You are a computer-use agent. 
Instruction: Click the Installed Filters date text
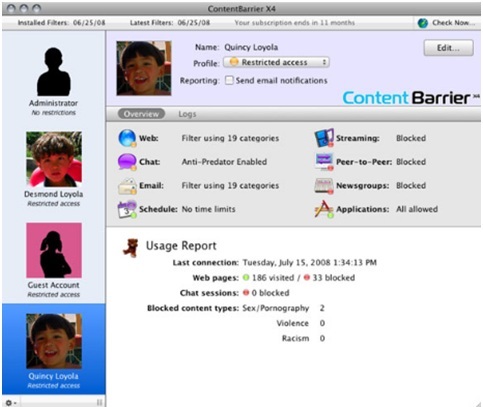coord(89,23)
